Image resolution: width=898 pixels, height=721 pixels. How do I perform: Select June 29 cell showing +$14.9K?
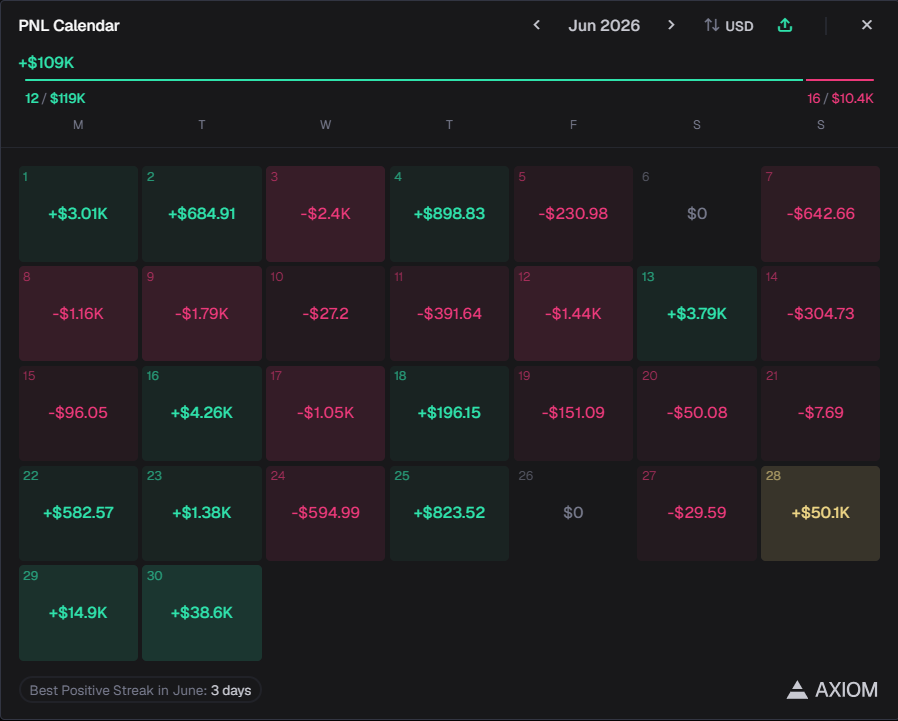point(78,613)
